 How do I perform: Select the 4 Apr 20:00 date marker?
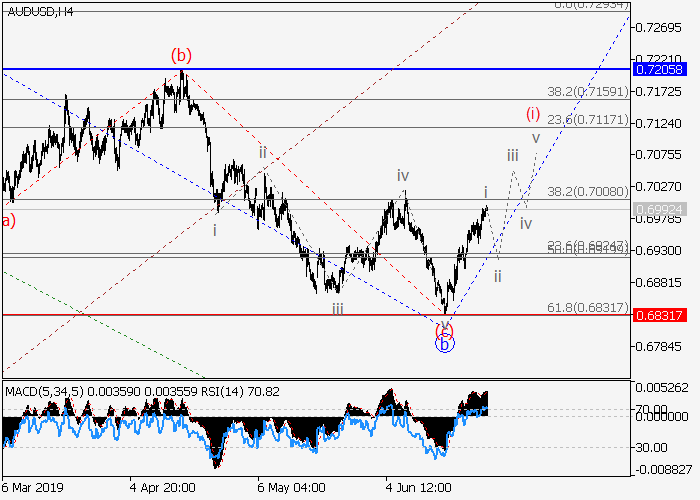(160, 489)
